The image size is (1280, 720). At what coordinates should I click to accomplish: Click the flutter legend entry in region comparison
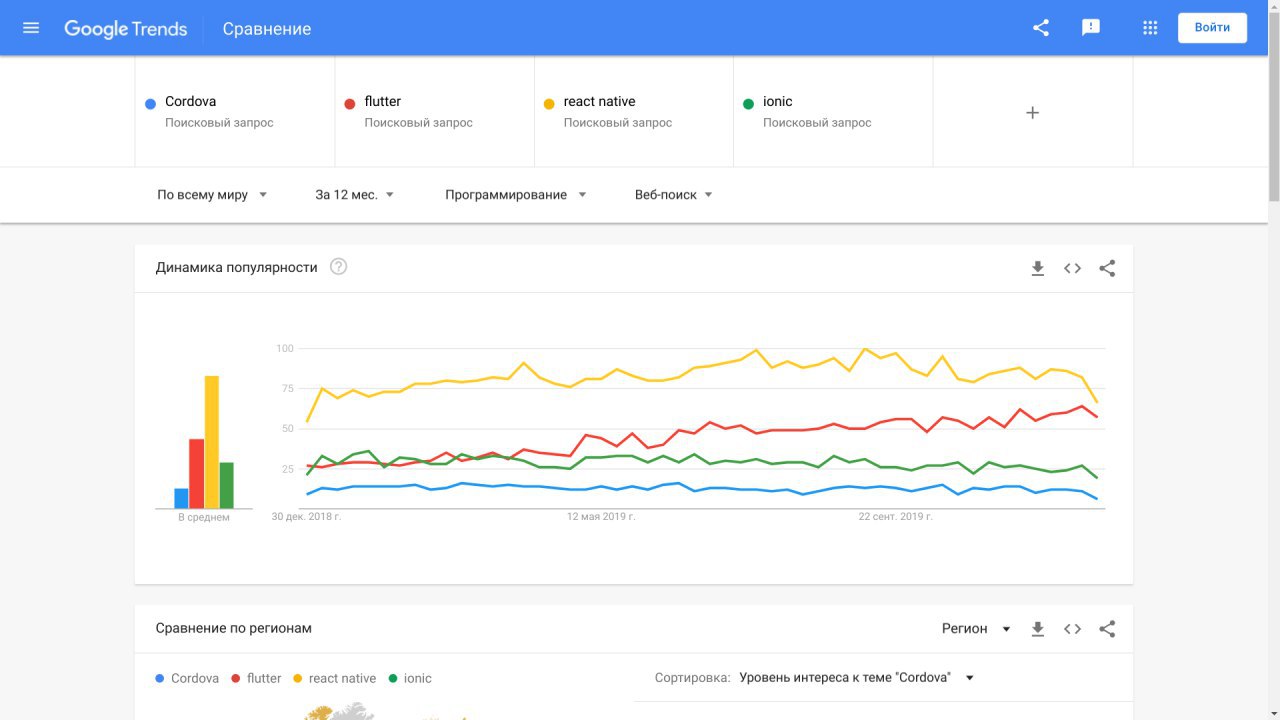[257, 678]
